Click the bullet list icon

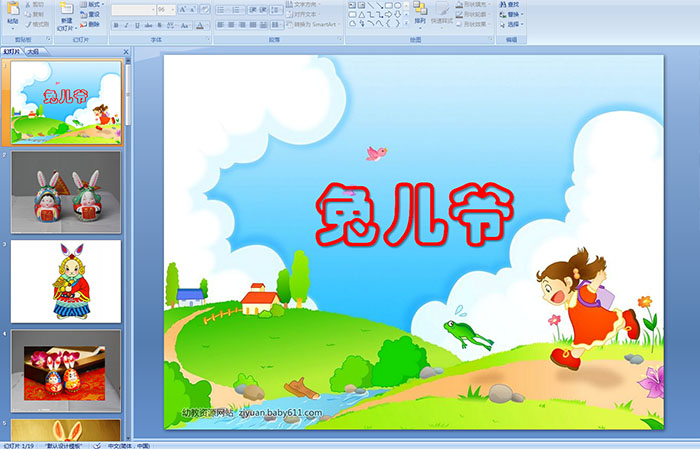click(x=220, y=9)
